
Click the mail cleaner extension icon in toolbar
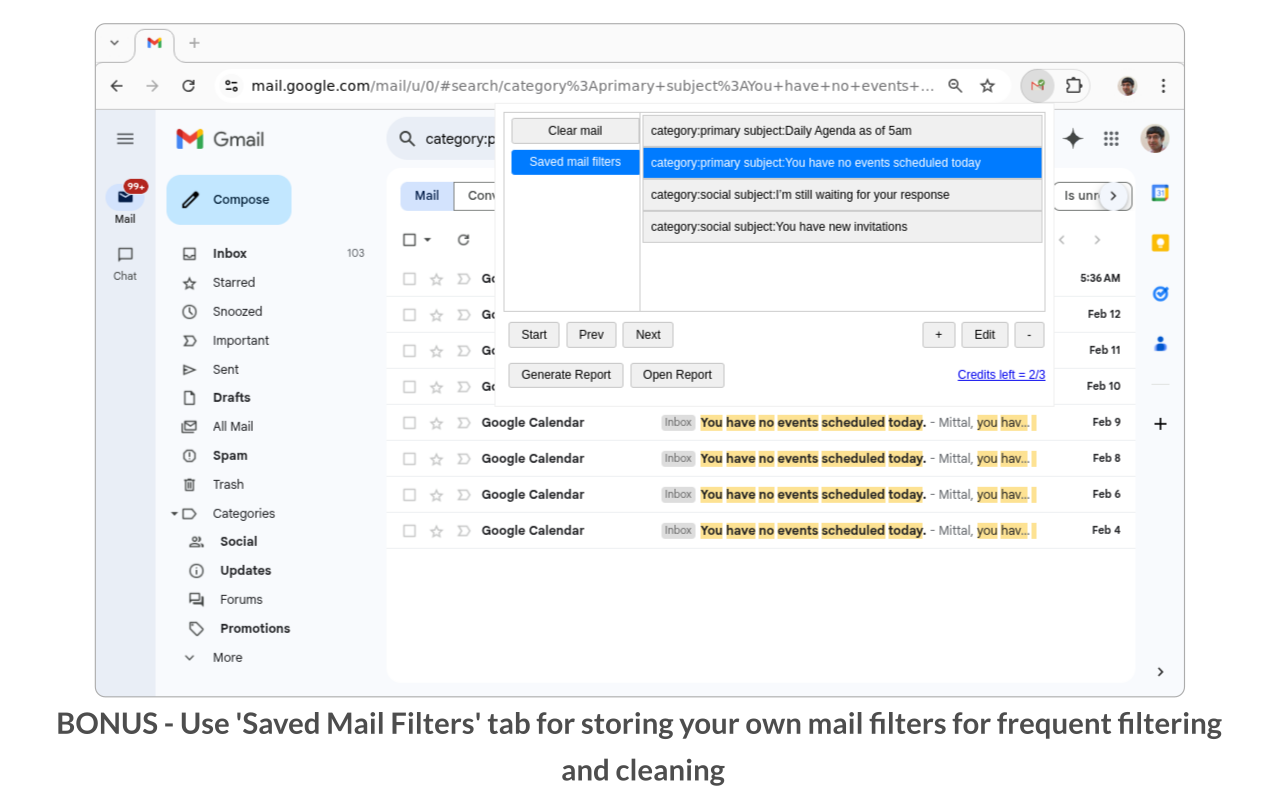1038,86
